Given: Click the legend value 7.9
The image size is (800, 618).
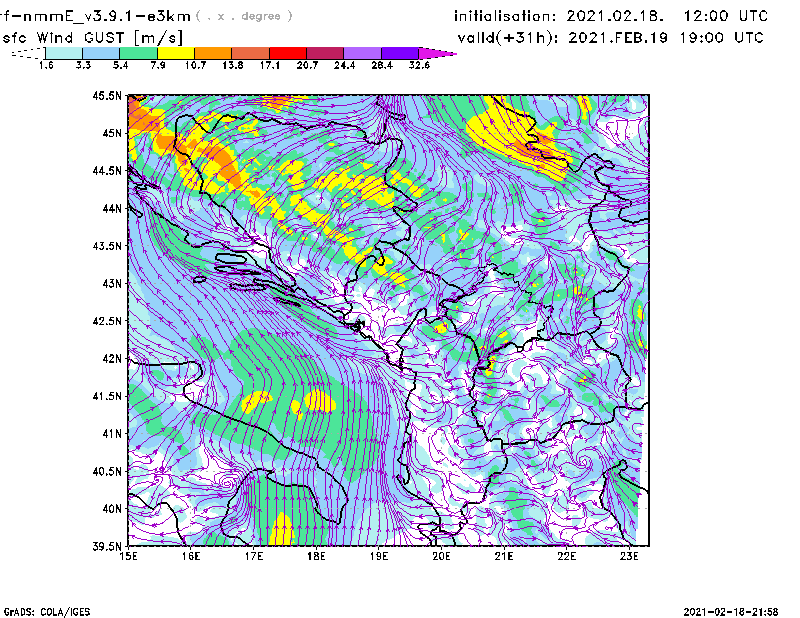Looking at the screenshot, I should [158, 65].
